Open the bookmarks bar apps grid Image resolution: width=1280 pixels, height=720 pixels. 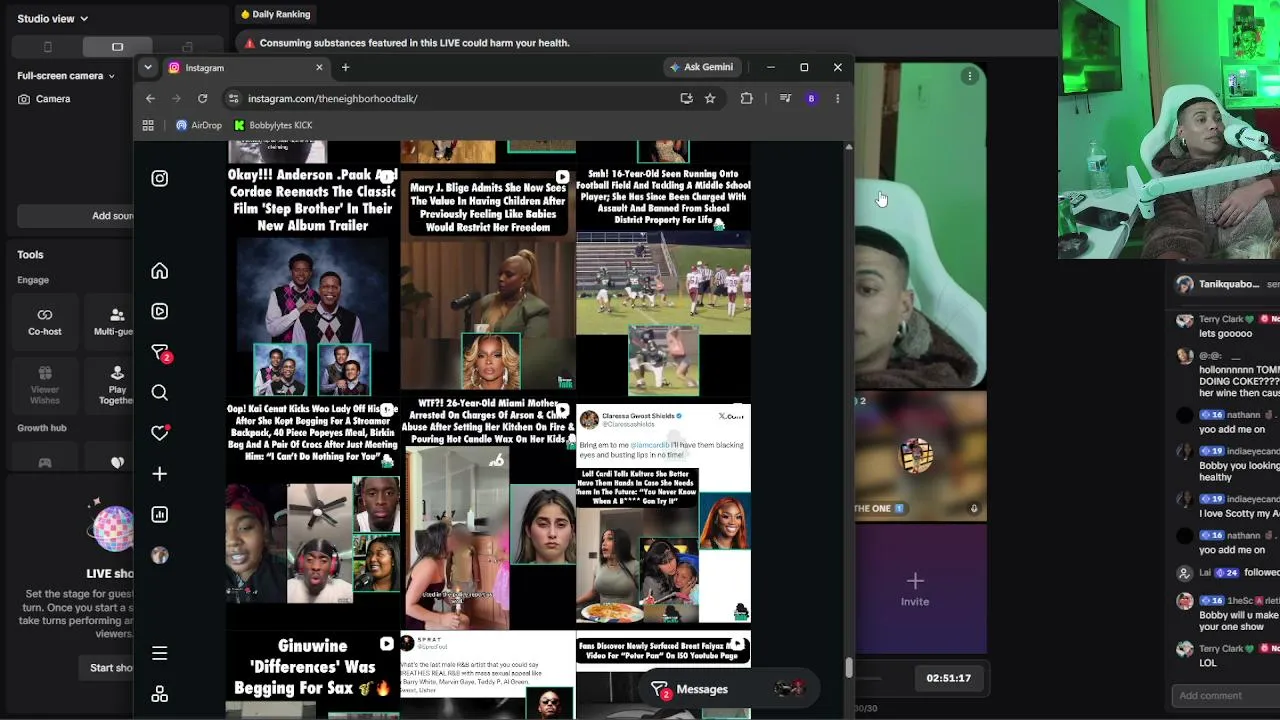point(148,125)
